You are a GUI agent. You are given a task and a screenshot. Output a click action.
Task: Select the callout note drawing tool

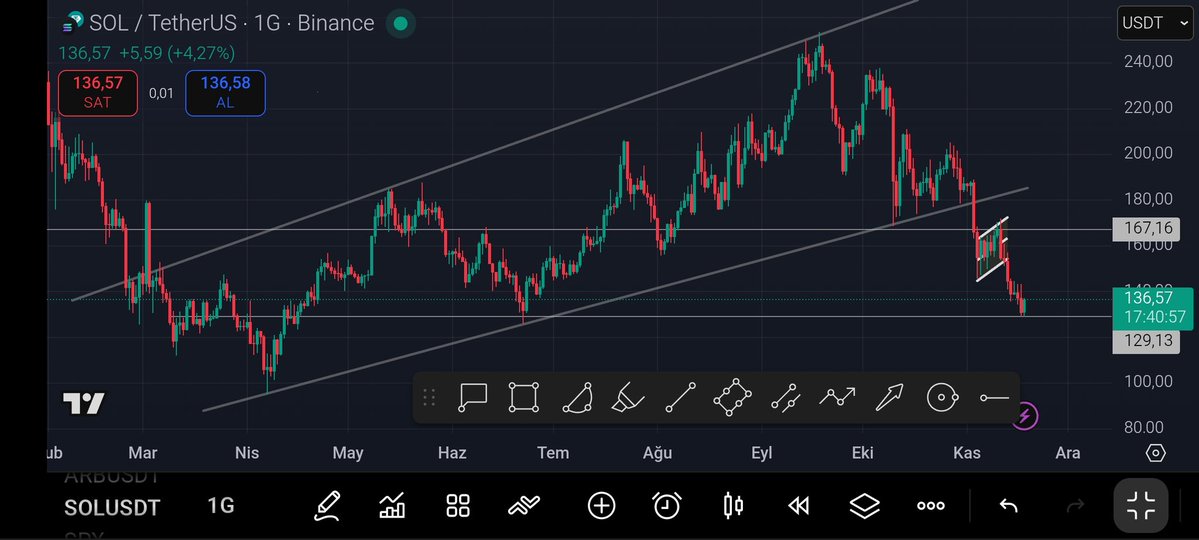tap(473, 398)
